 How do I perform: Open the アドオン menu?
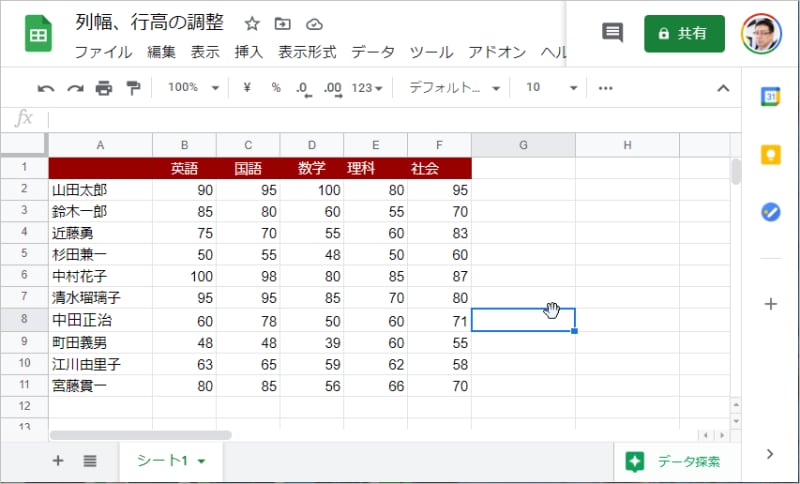point(497,52)
